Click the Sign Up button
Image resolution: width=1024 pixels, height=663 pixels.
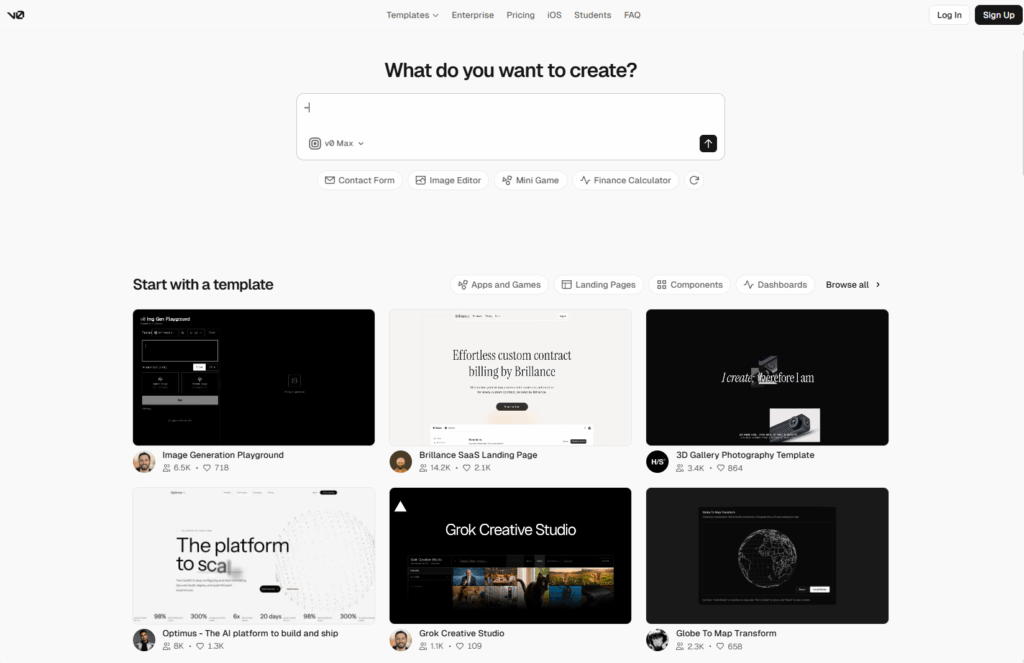(999, 15)
